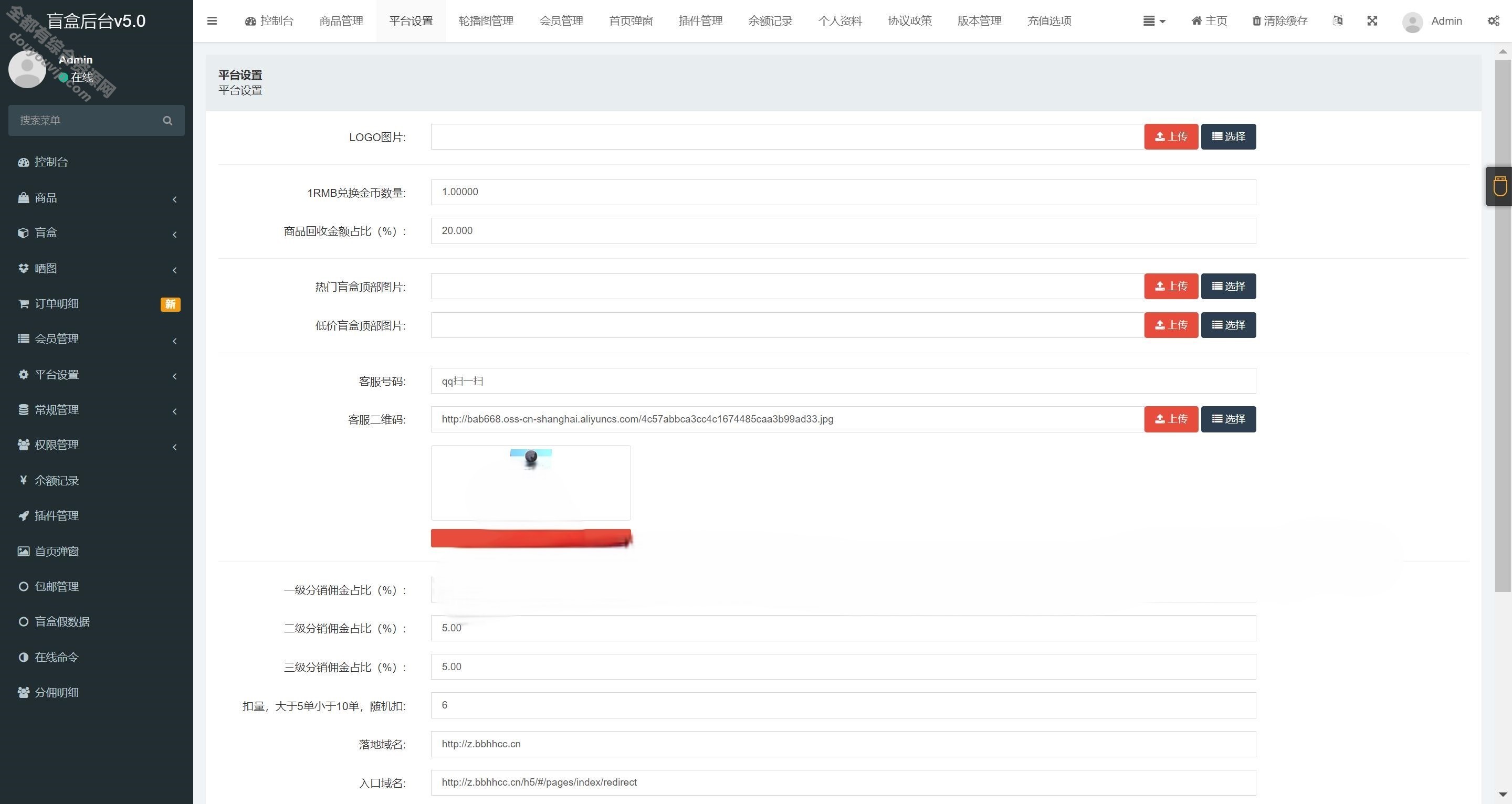The width and height of the screenshot is (1512, 804).
Task: Switch to the 商品管理 top tab
Action: 341,21
